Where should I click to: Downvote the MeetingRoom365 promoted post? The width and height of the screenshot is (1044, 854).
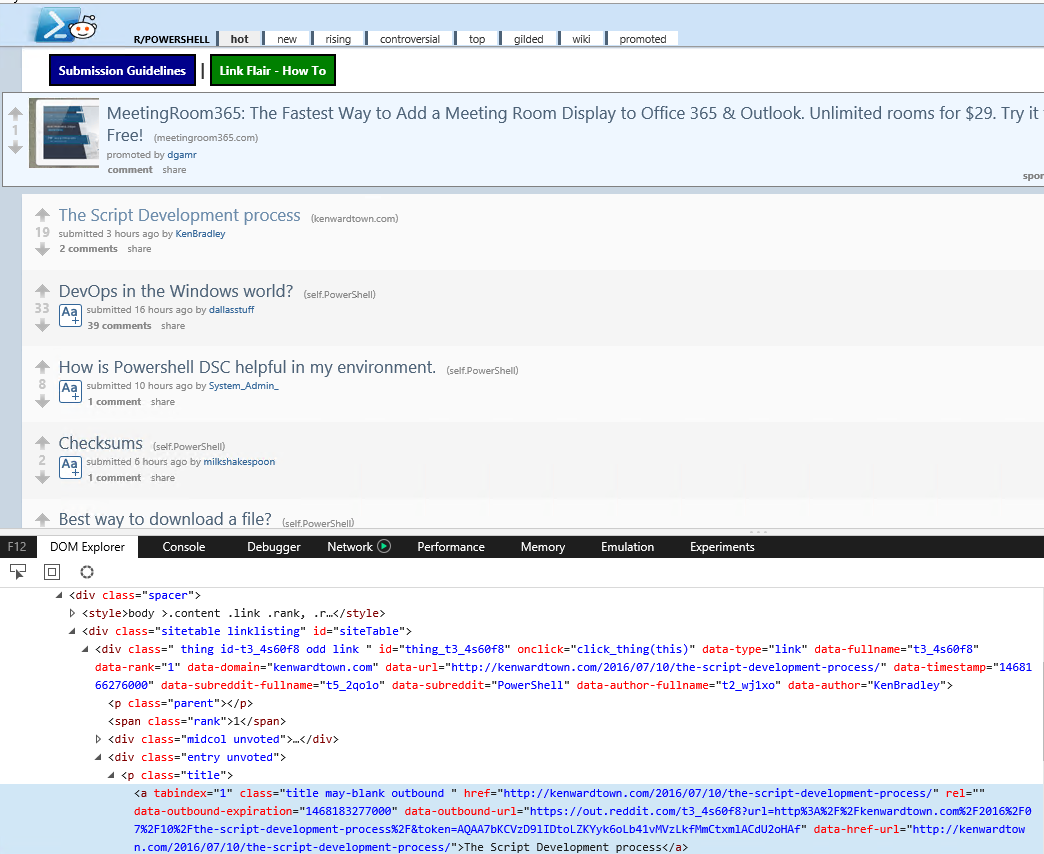click(15, 148)
